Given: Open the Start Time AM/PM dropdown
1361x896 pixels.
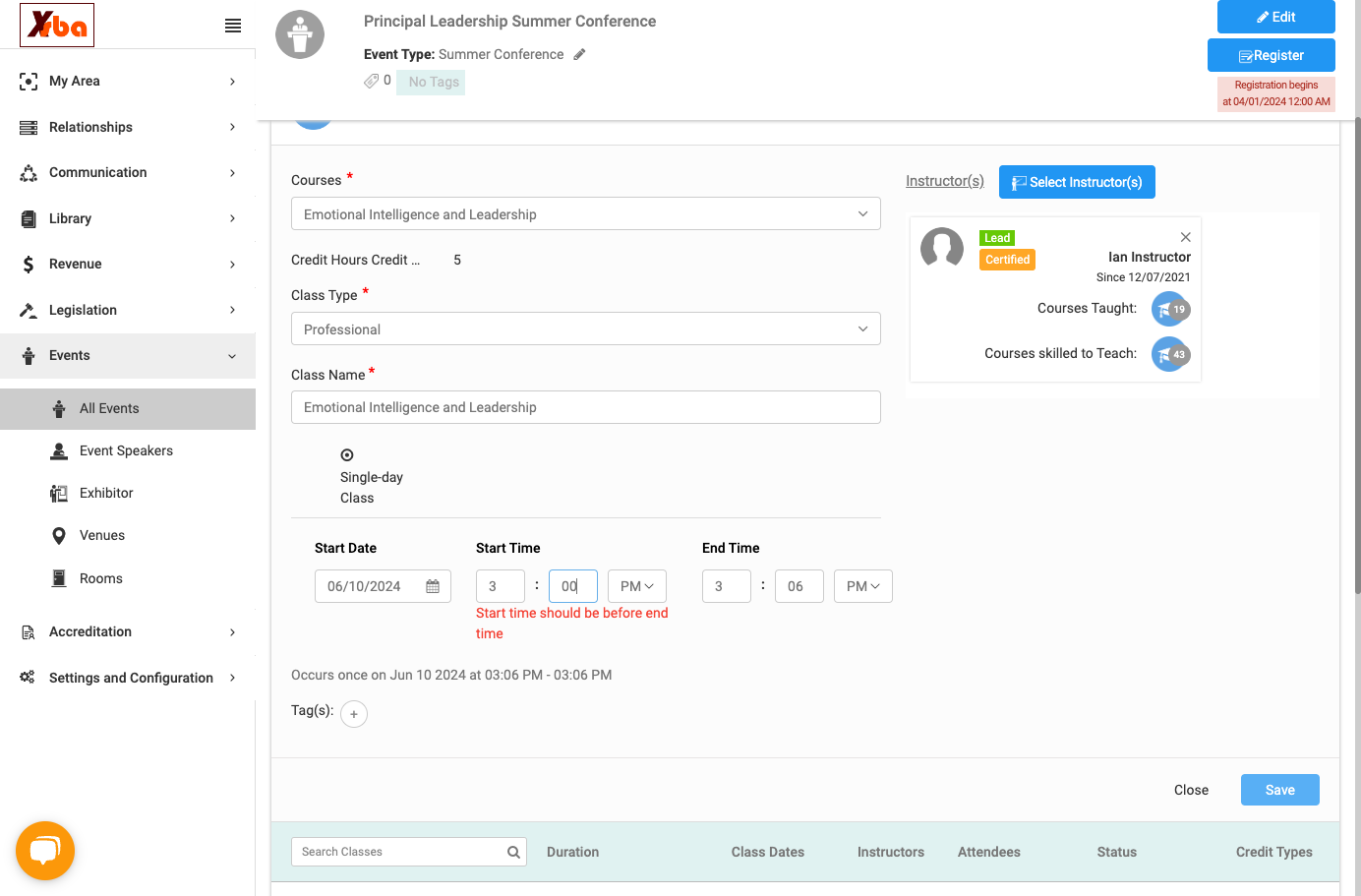Looking at the screenshot, I should coord(637,586).
